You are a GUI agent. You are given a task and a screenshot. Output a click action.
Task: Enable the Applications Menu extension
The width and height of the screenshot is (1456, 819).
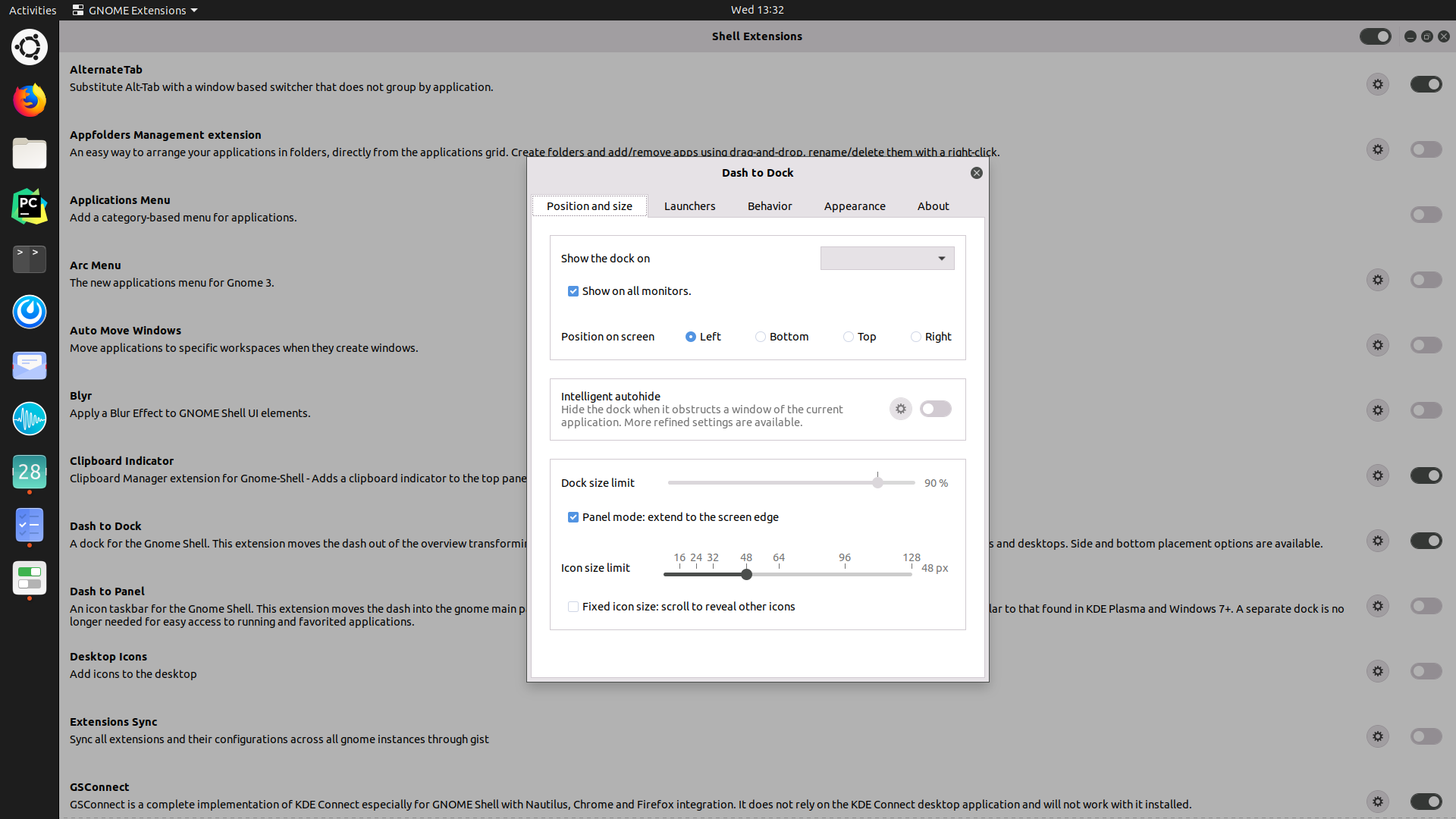(1426, 215)
